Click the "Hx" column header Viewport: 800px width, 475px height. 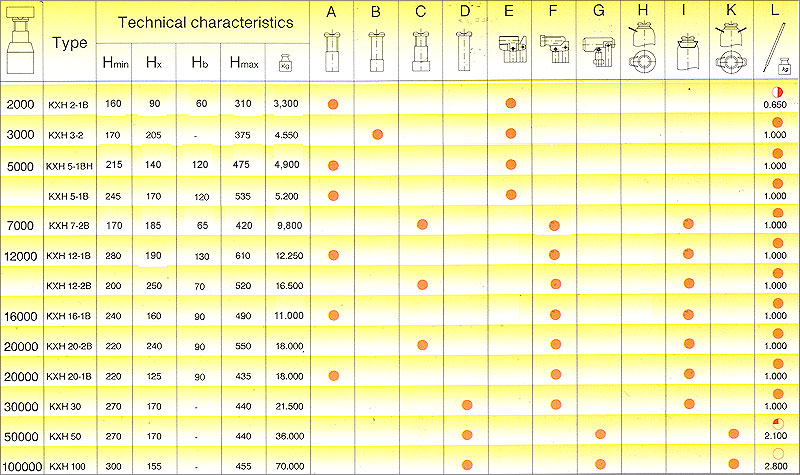[154, 62]
